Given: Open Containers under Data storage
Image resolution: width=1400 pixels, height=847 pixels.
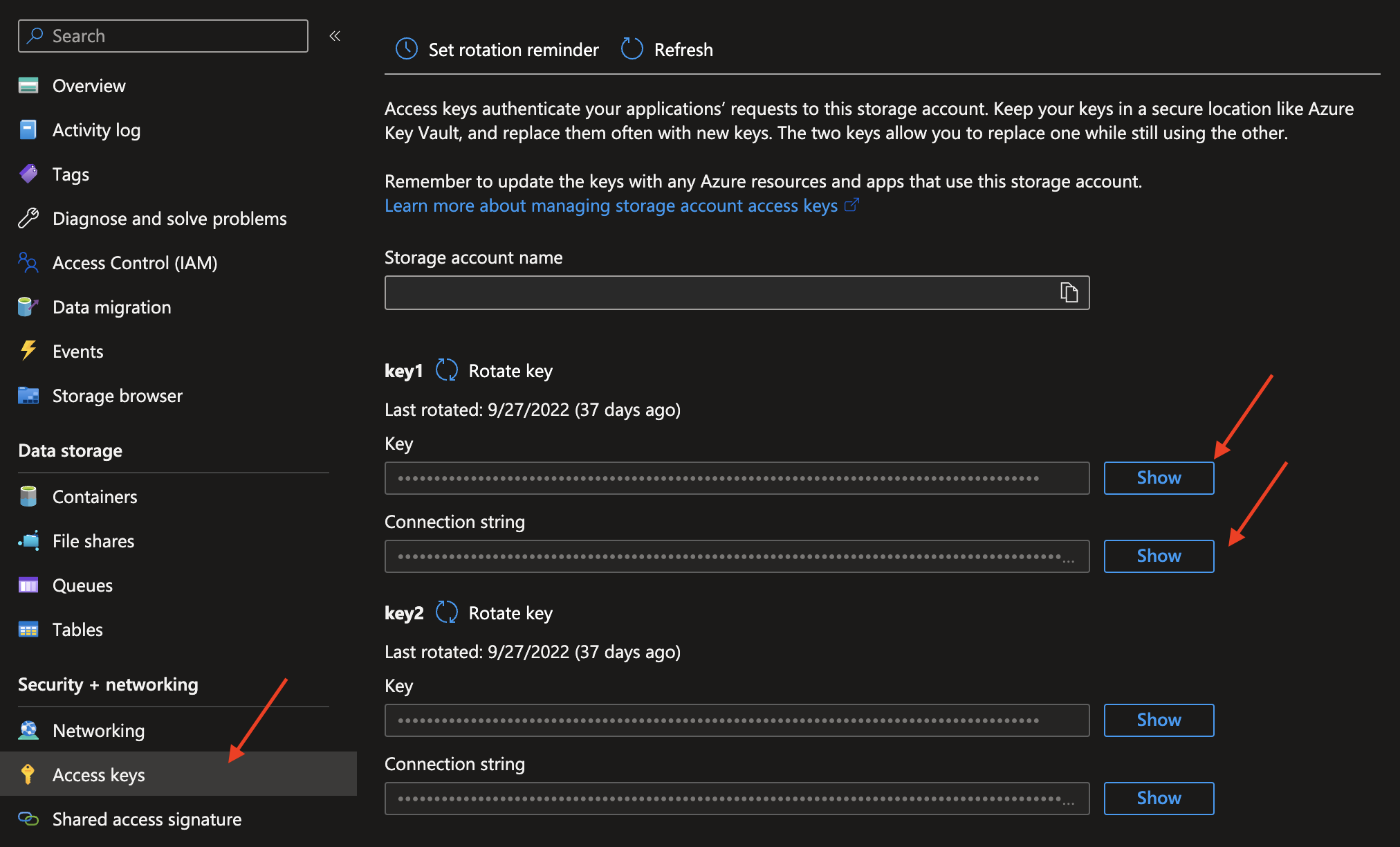Looking at the screenshot, I should [x=95, y=496].
